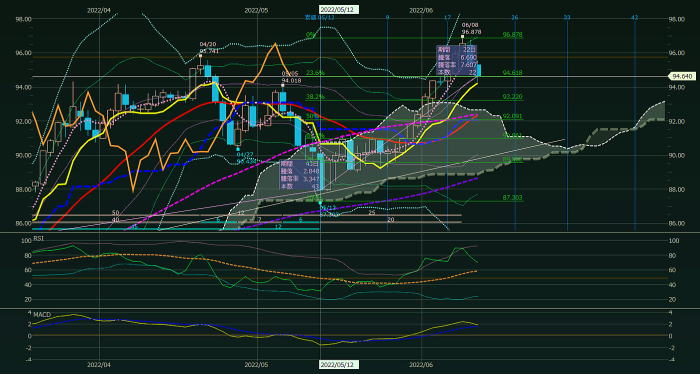This screenshot has width=700, height=374.
Task: Click 96.00 on the left price axis
Action: pos(24,53)
